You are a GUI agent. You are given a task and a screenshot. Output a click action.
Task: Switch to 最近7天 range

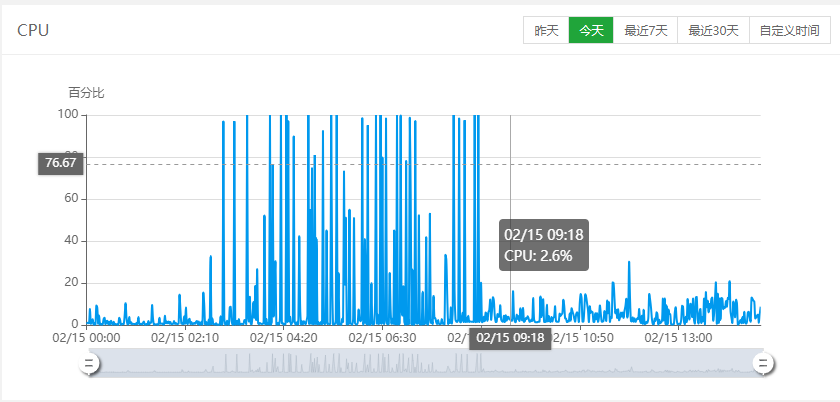pos(646,31)
